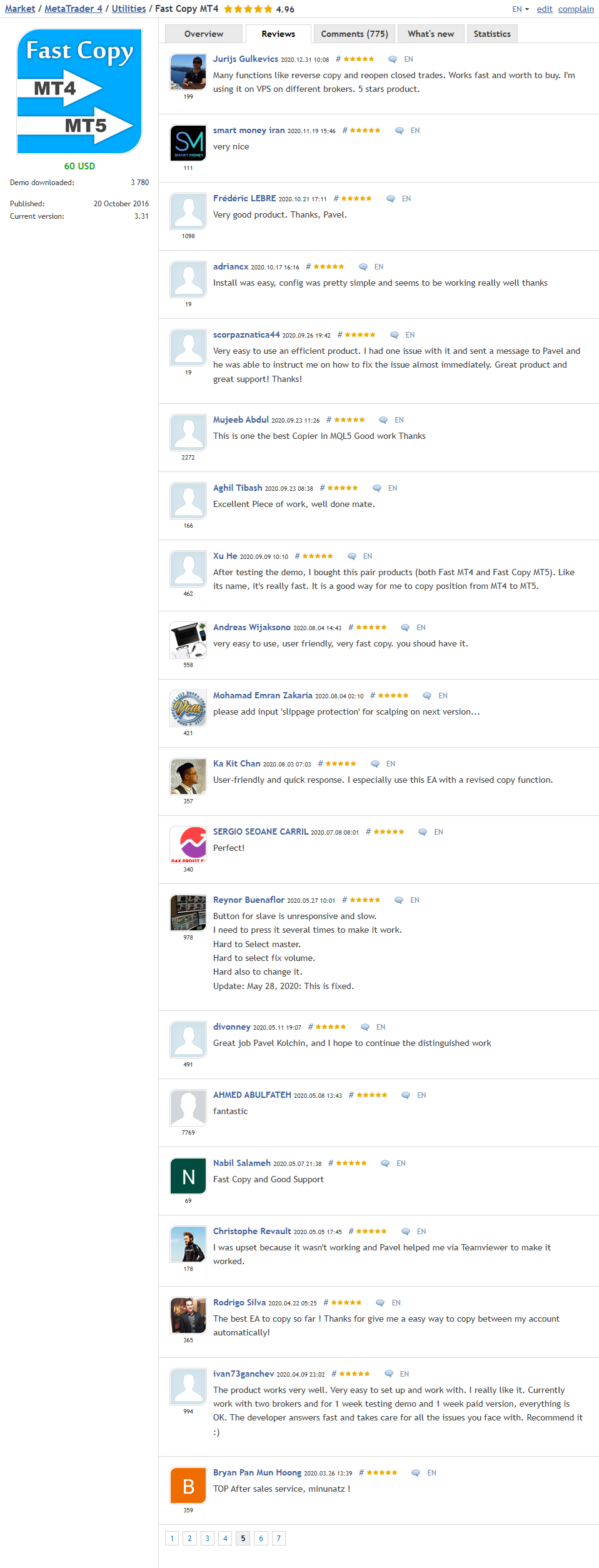Viewport: 599px width, 1568px height.
Task: Click the # permalink on Frédéric LEBRE review
Action: point(336,199)
